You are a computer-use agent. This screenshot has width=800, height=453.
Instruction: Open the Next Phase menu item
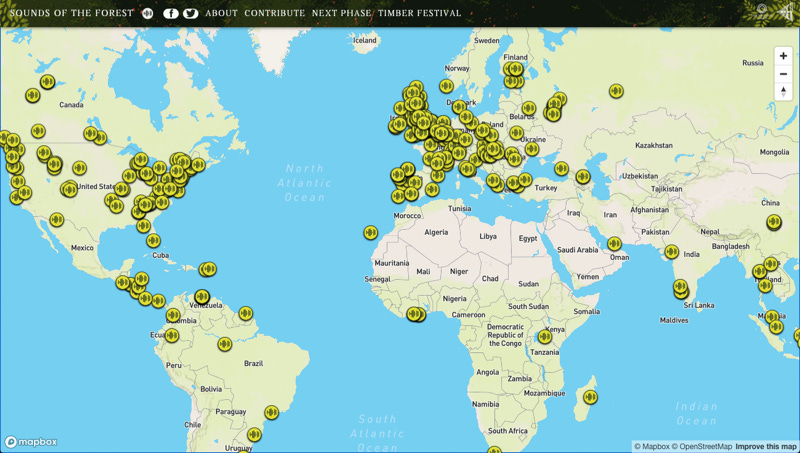pos(341,13)
